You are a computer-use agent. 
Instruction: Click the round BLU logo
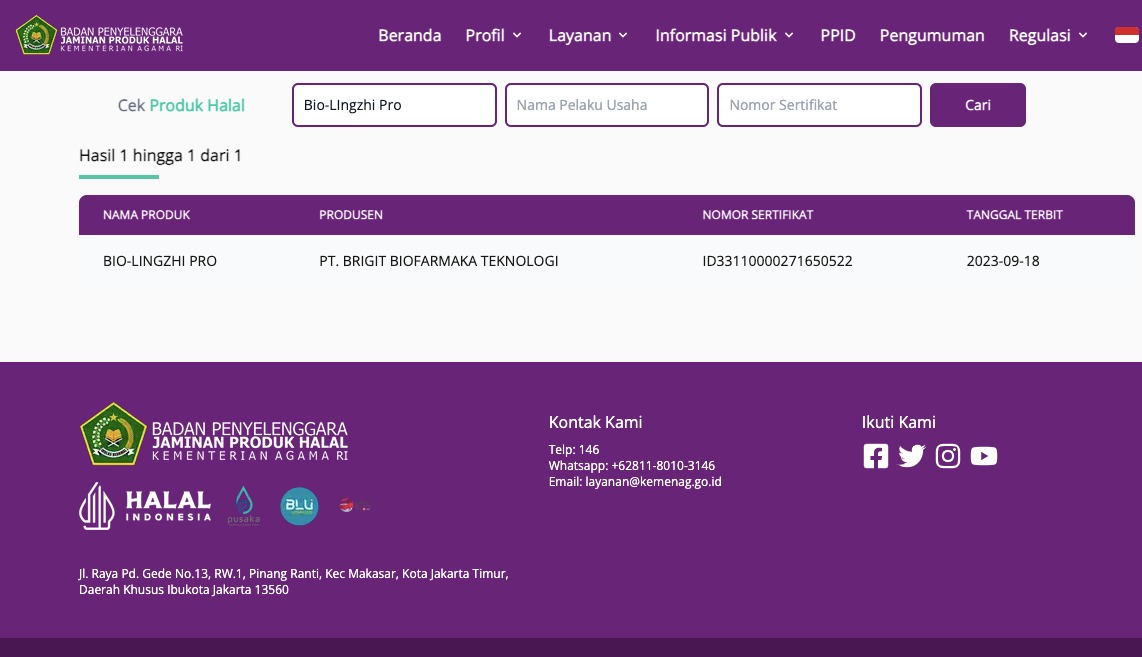pyautogui.click(x=299, y=506)
